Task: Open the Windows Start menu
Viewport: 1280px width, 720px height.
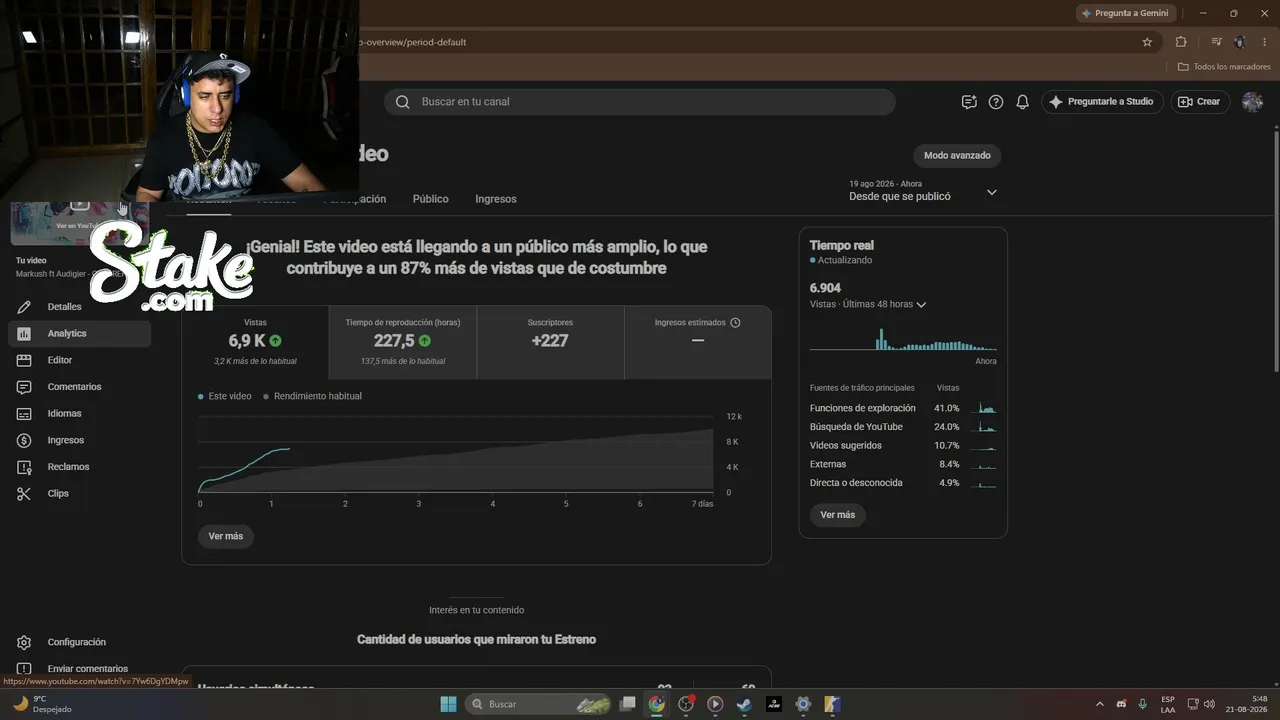Action: tap(448, 704)
